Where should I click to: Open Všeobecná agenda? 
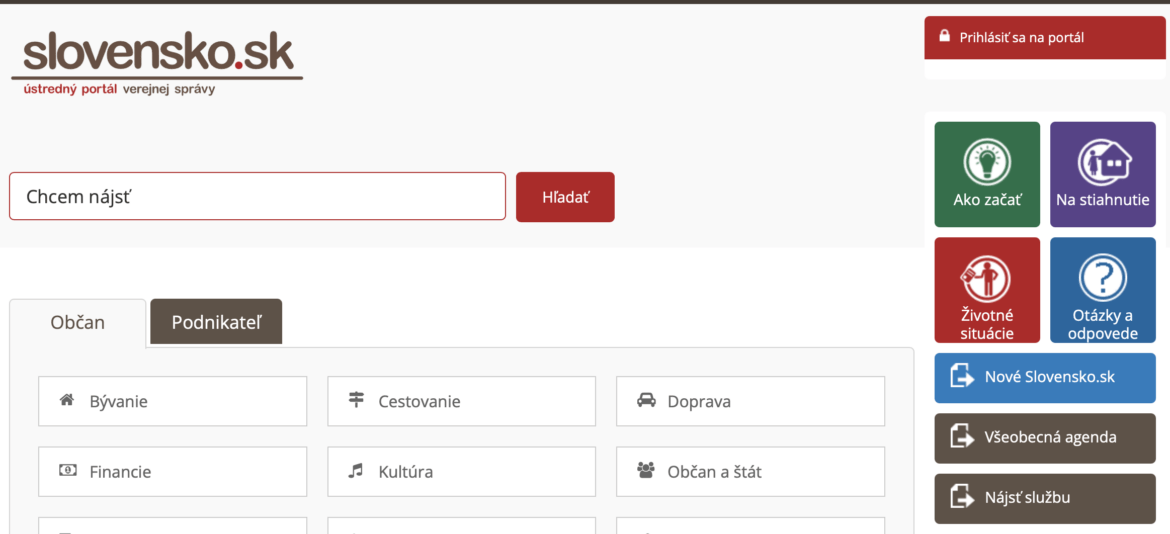[x=1045, y=439]
